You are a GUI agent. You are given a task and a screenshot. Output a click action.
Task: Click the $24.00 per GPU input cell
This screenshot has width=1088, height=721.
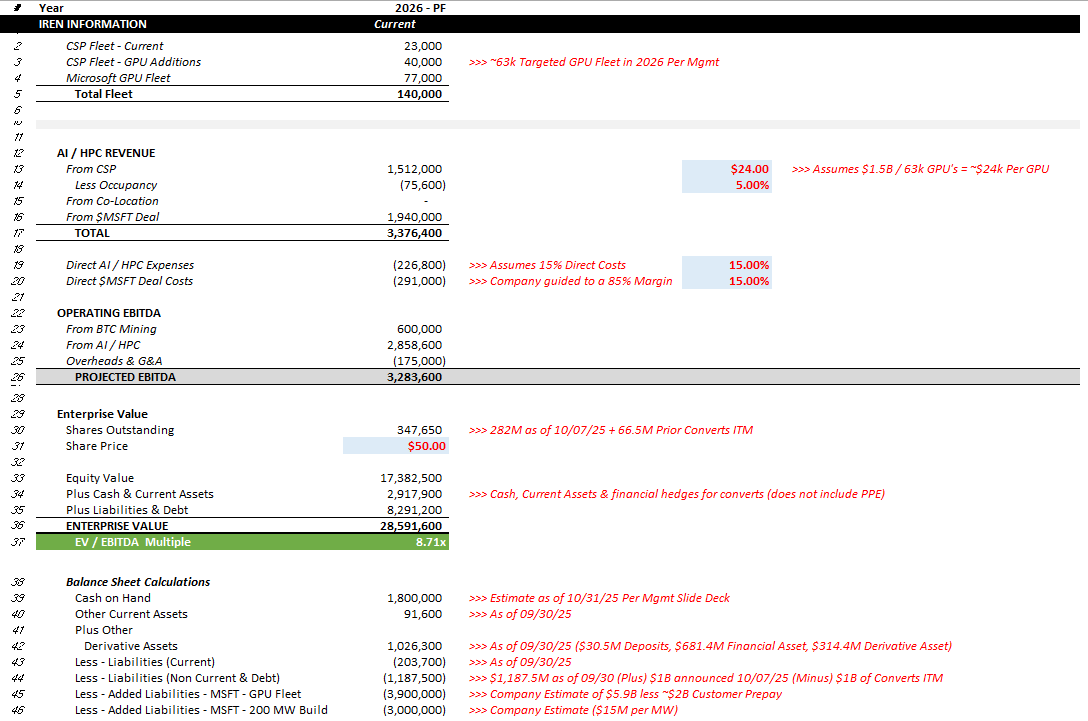(x=726, y=169)
